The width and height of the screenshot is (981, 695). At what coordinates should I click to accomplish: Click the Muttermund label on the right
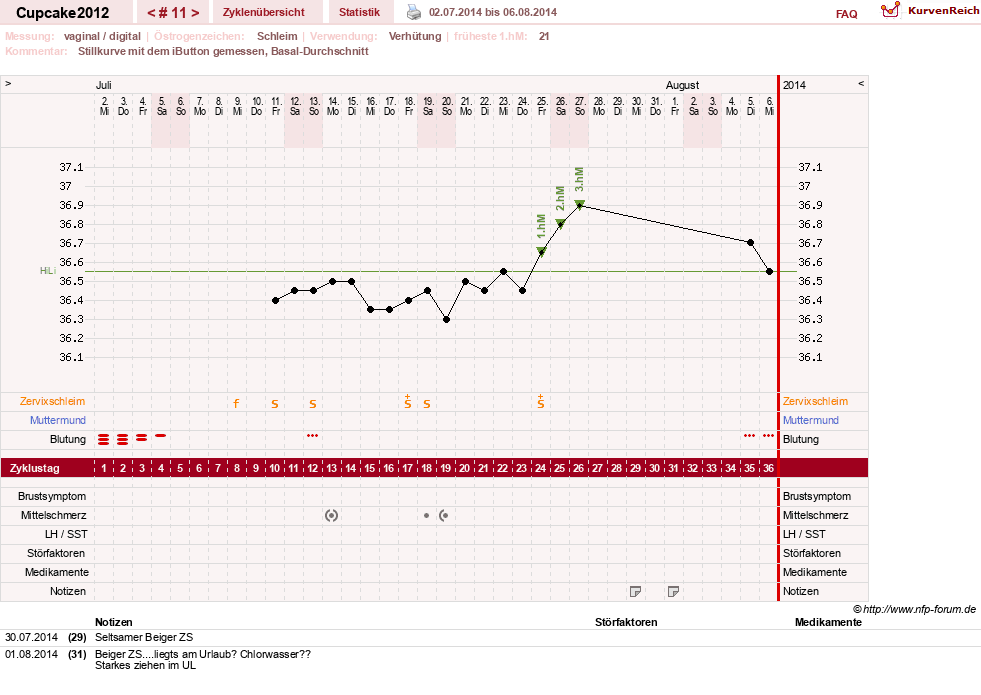click(811, 420)
